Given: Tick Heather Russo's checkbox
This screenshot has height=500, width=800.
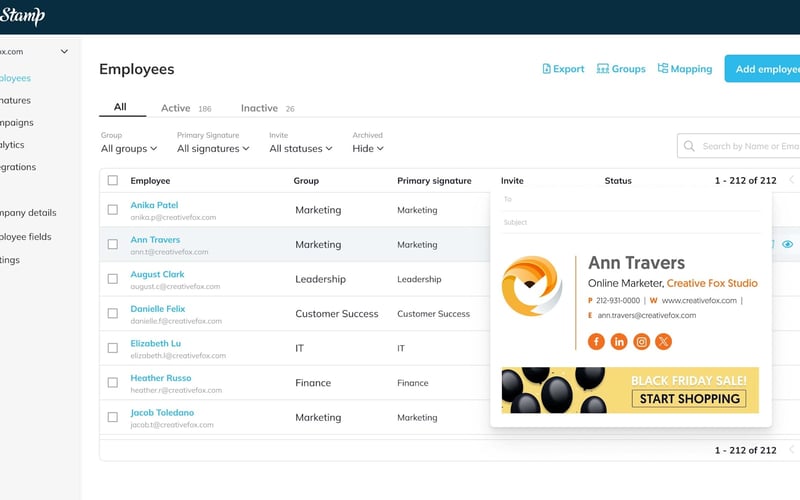Looking at the screenshot, I should (x=113, y=383).
